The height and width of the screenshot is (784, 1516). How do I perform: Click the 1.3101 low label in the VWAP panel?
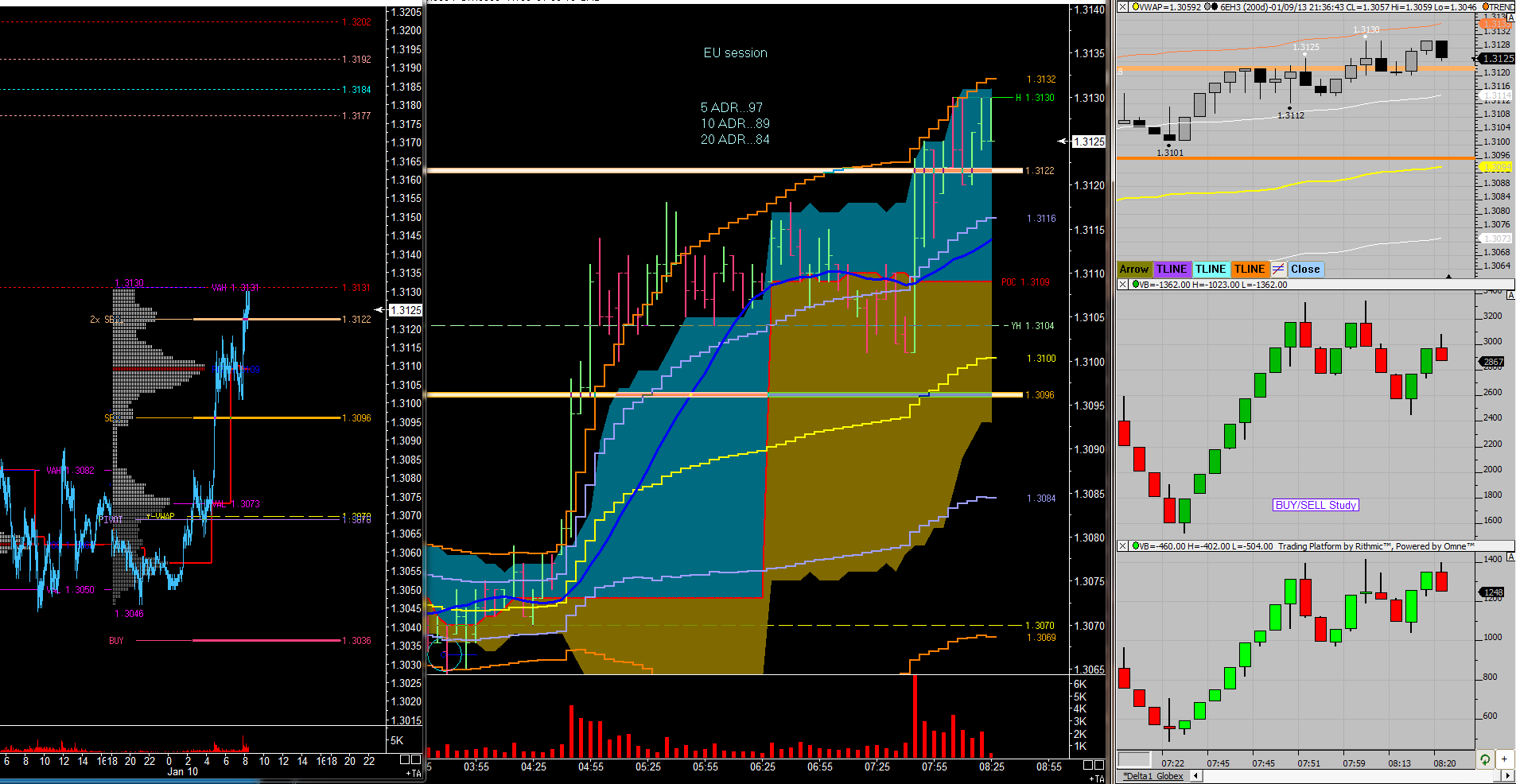pyautogui.click(x=1170, y=153)
